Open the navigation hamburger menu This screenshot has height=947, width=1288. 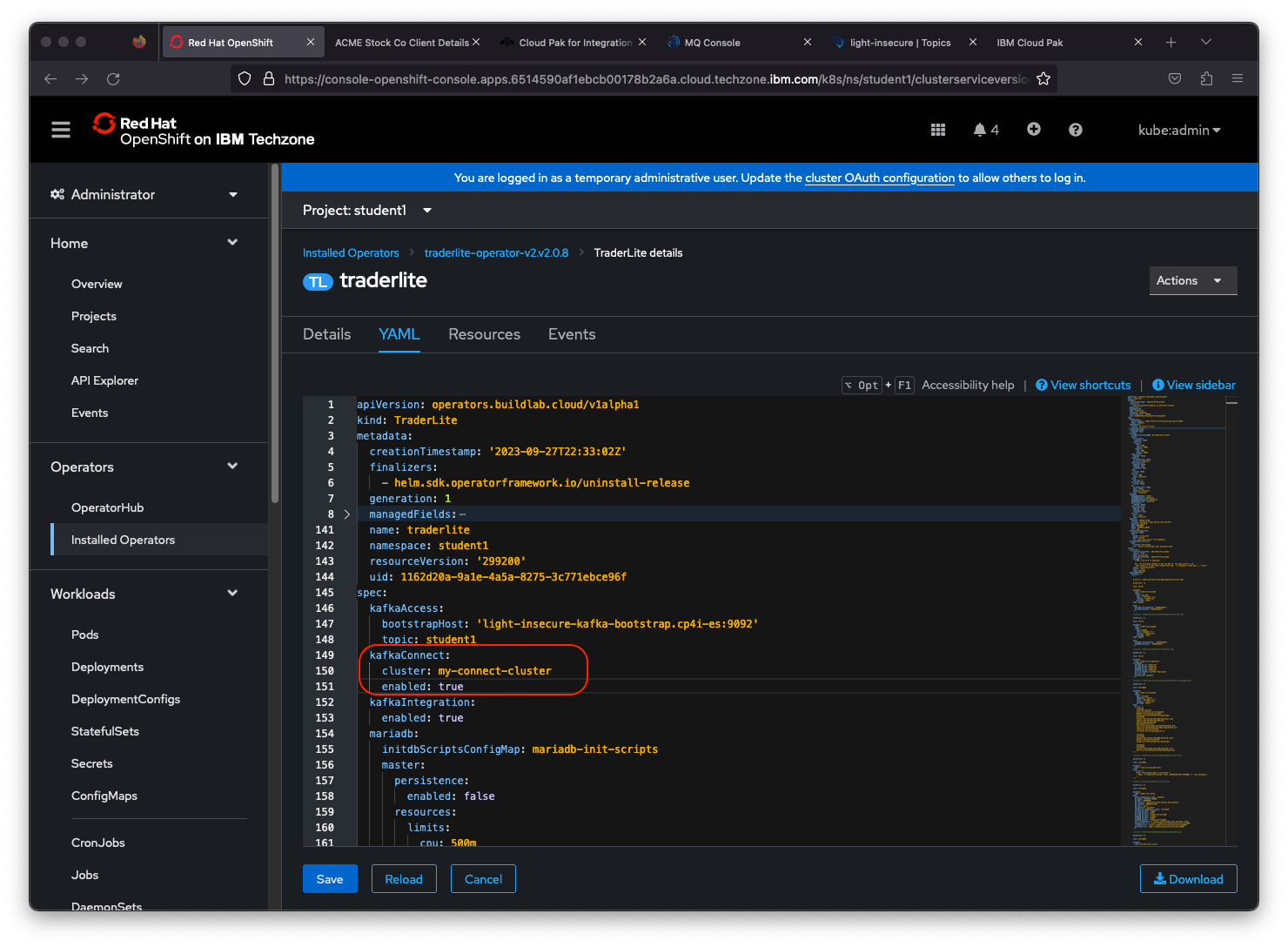click(60, 129)
